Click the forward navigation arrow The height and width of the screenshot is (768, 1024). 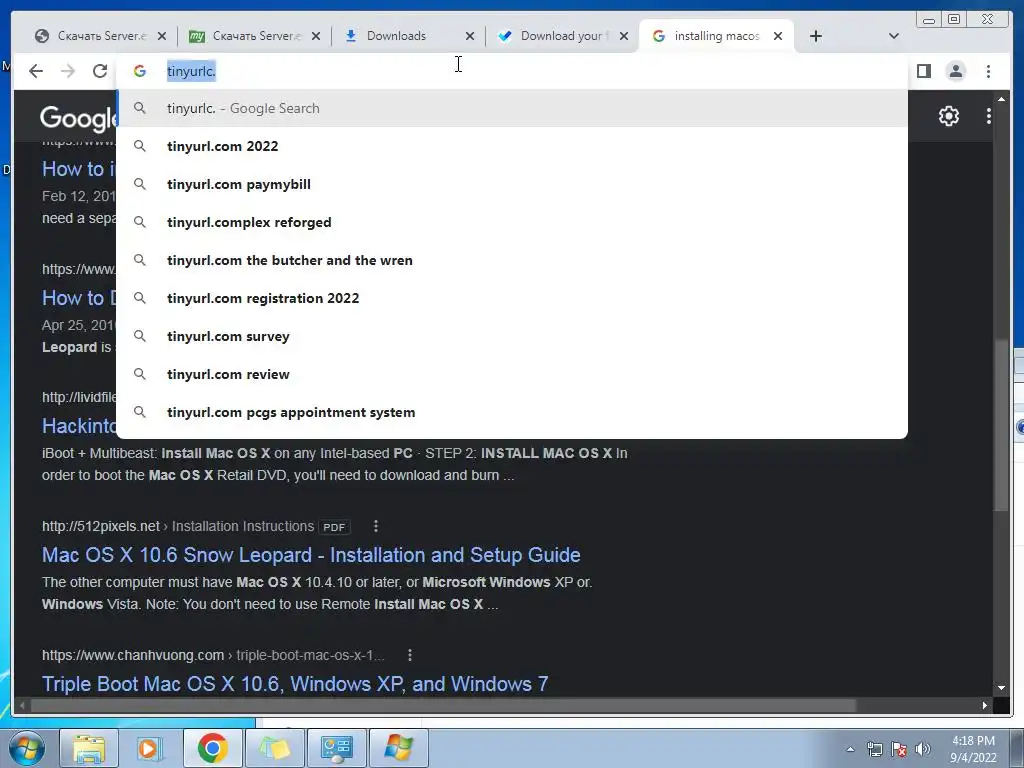68,71
